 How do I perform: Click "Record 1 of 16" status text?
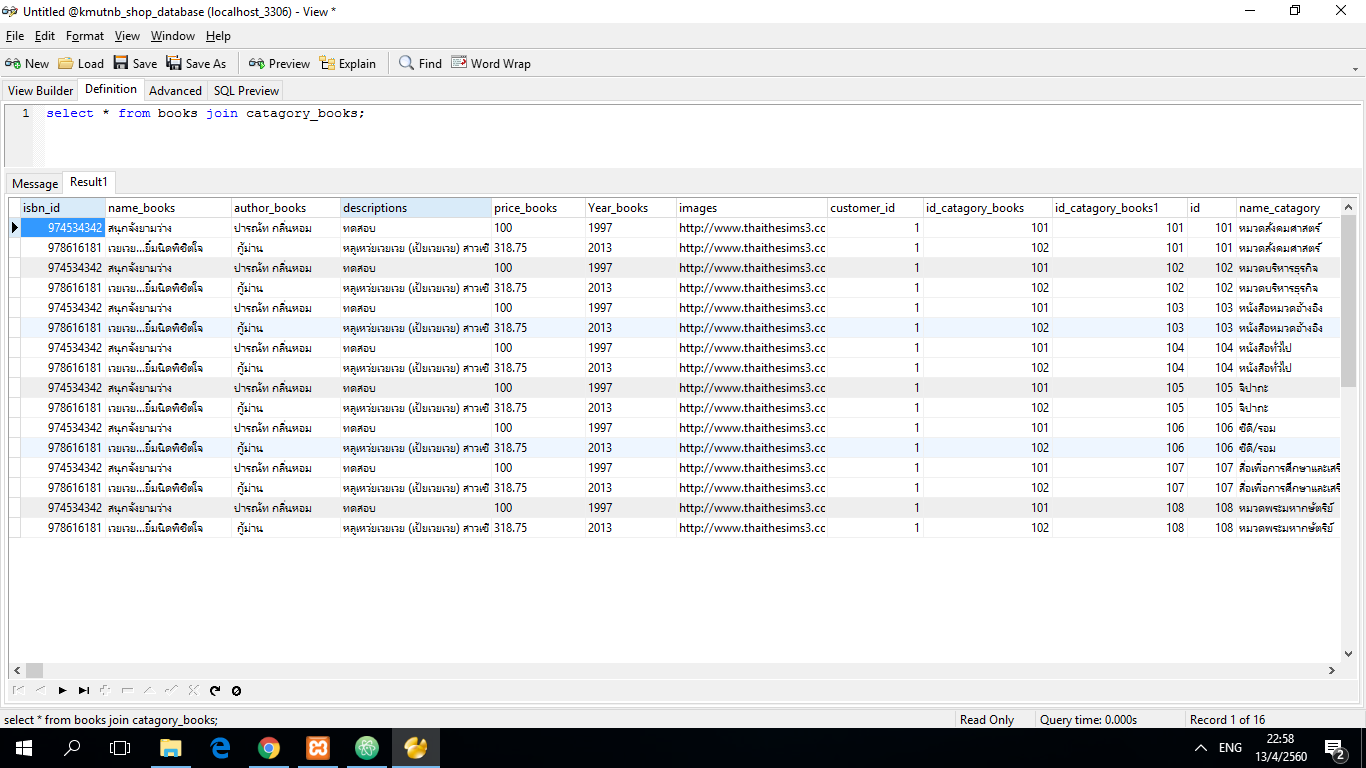(x=1227, y=720)
